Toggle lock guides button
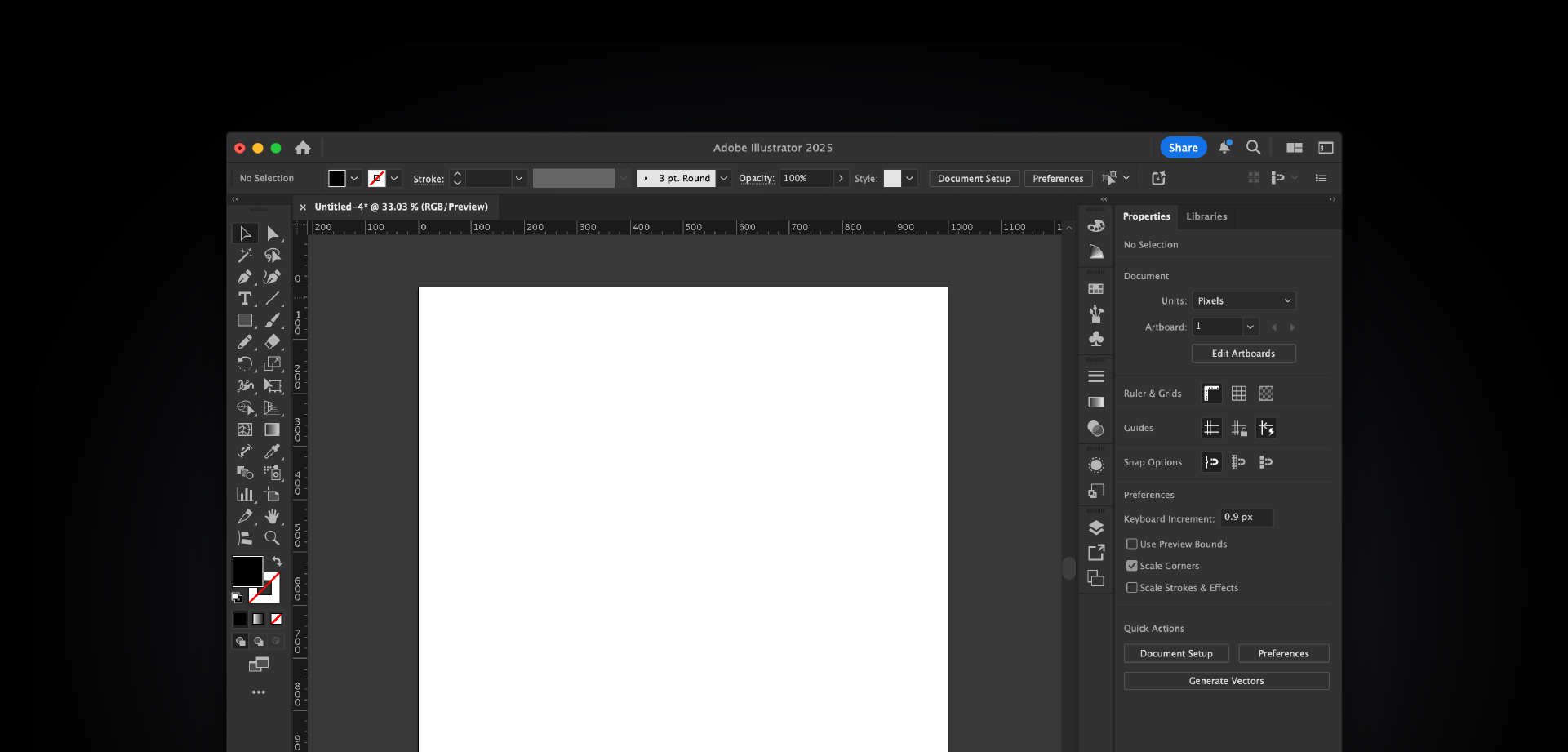1568x752 pixels. coord(1239,428)
